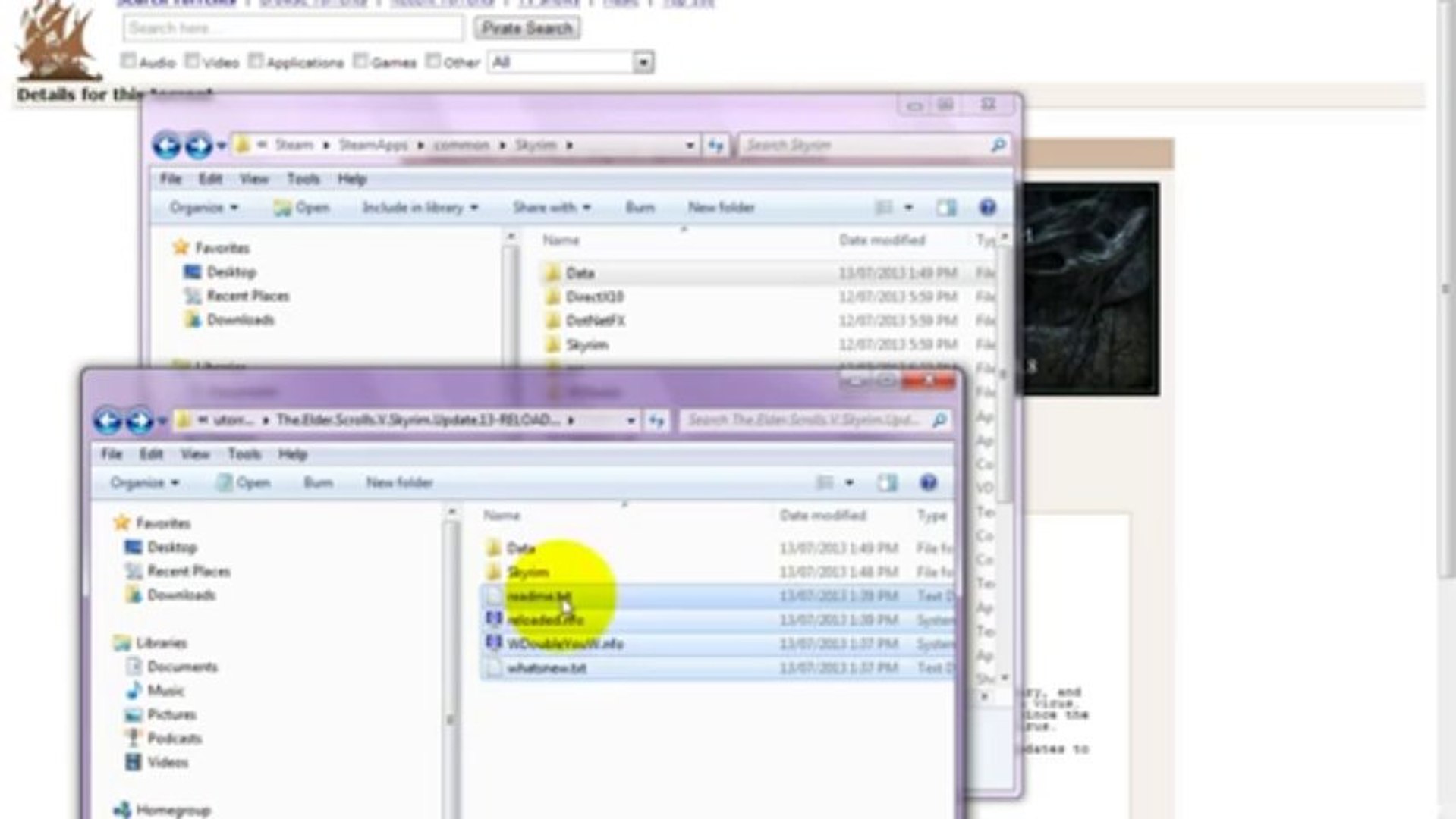
Task: Show preview pane in Skyrim Steam window
Action: (945, 207)
